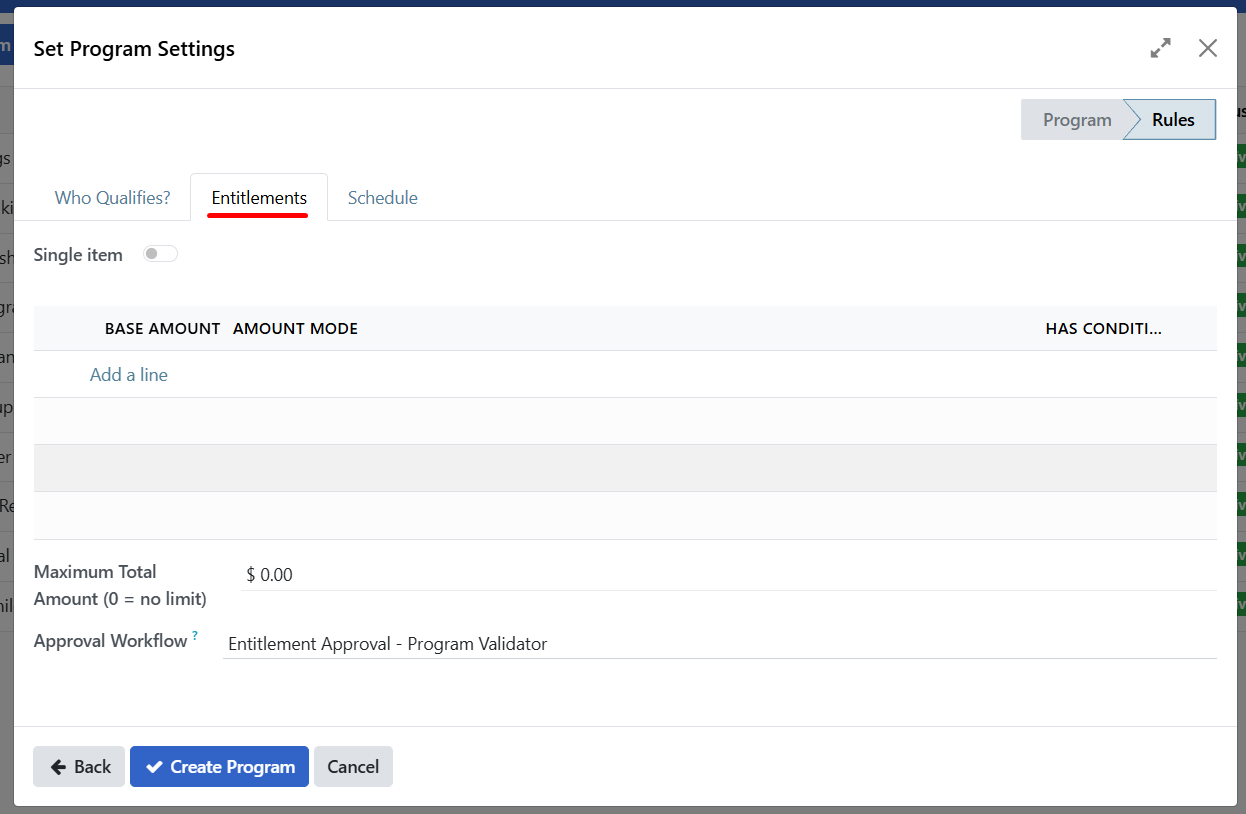Select the Entitlements tab
1246x814 pixels.
[x=258, y=197]
